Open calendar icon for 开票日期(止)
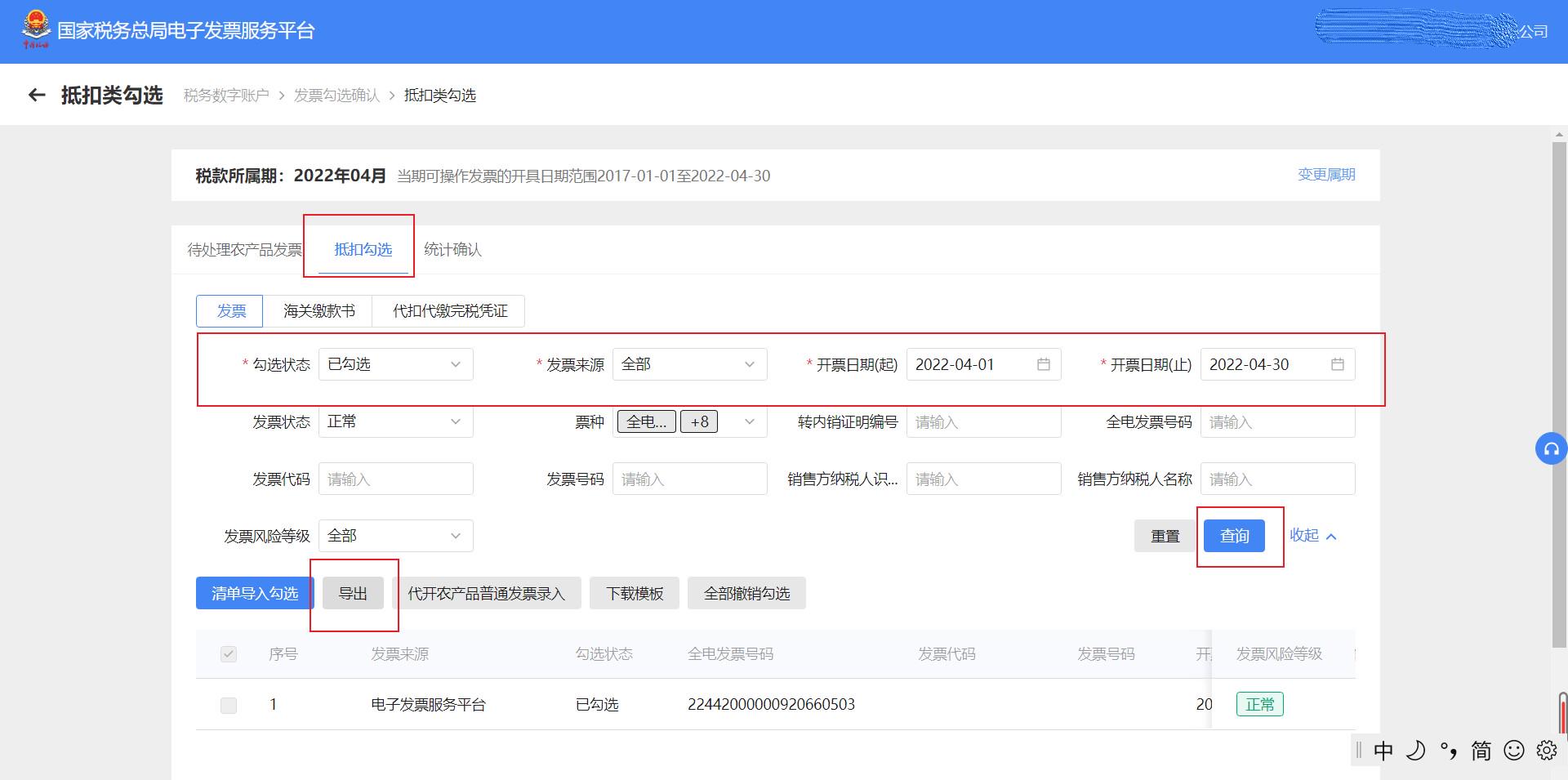Screen dimensions: 1568x780 point(1338,364)
